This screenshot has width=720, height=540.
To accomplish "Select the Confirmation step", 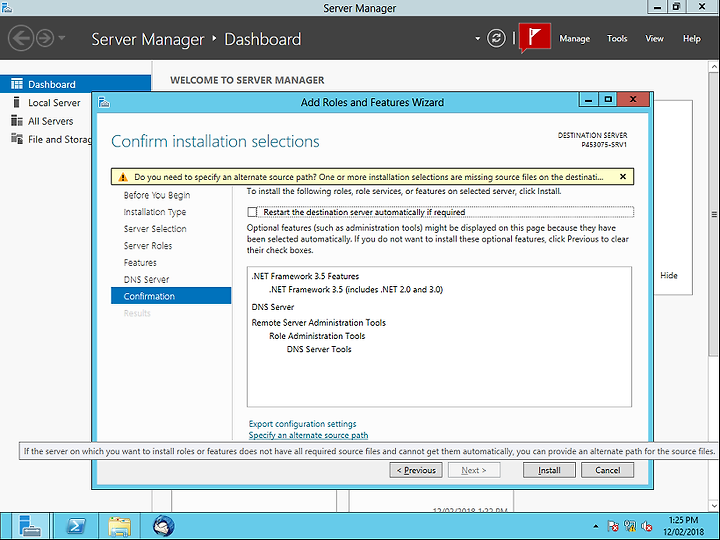I will [171, 296].
